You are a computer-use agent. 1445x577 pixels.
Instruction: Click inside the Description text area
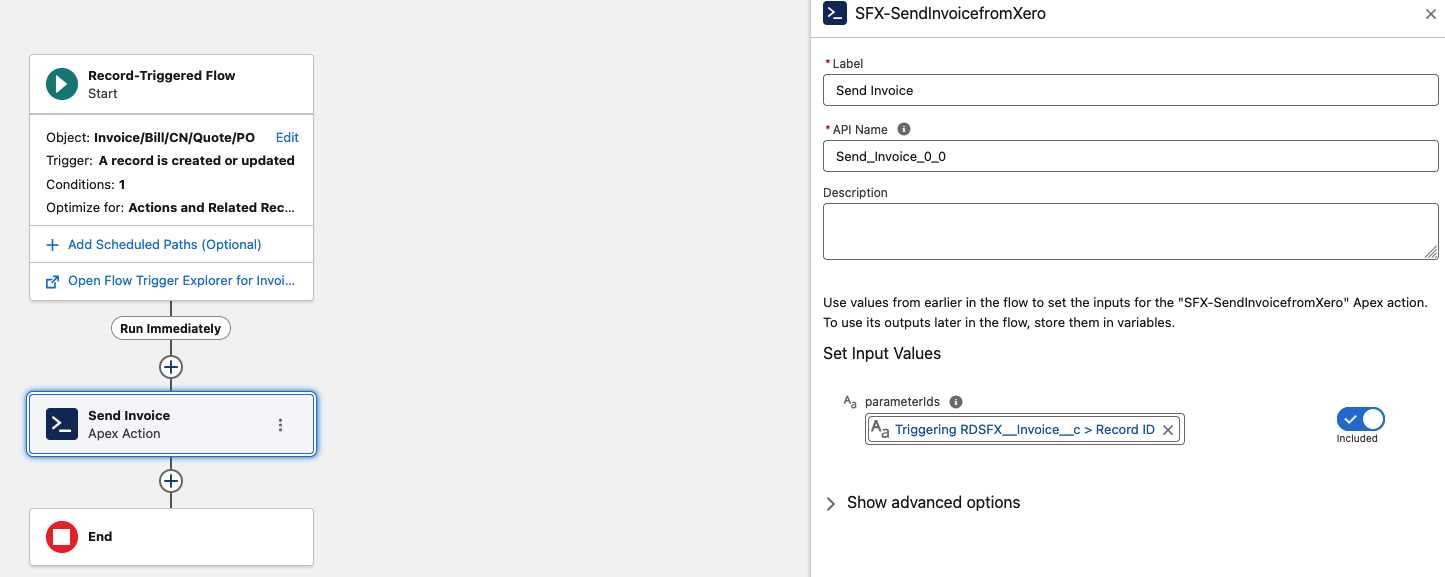[x=1130, y=231]
